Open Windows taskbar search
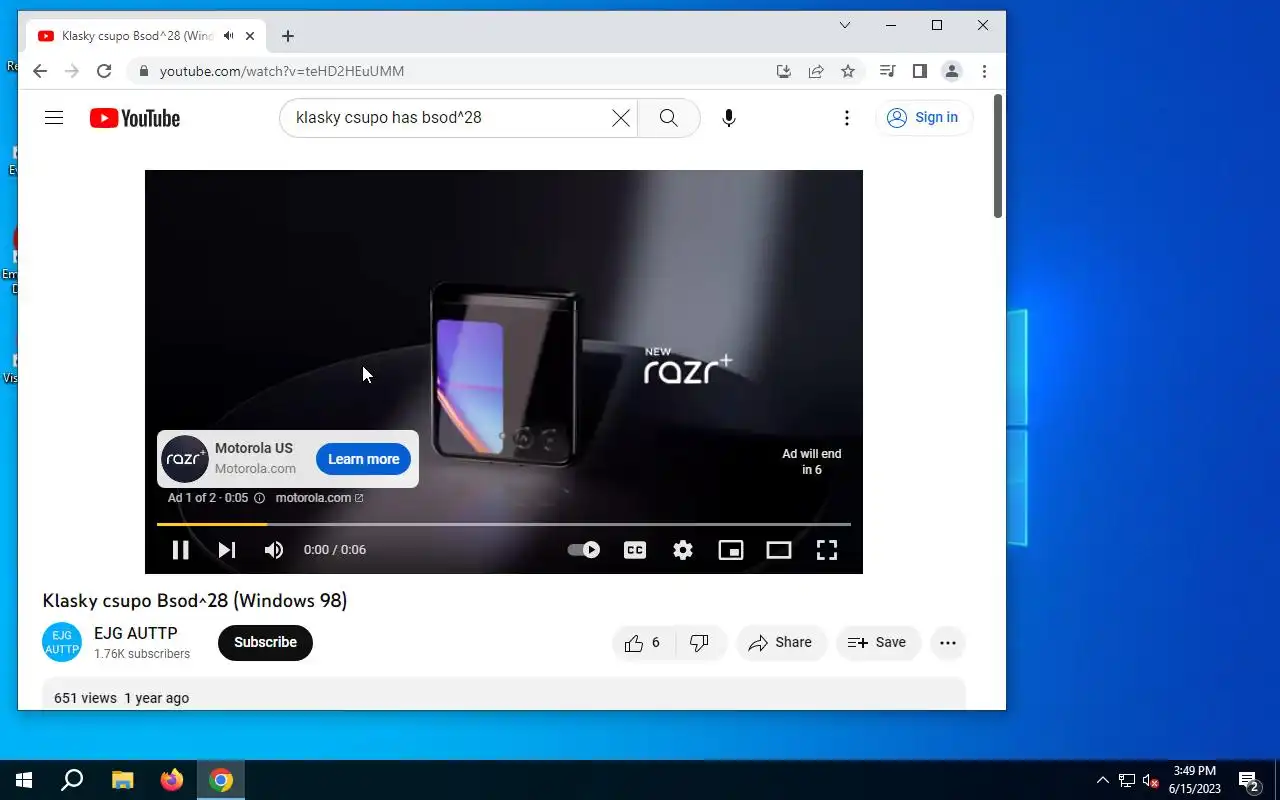Screen dimensions: 1280x800 (x=72, y=780)
